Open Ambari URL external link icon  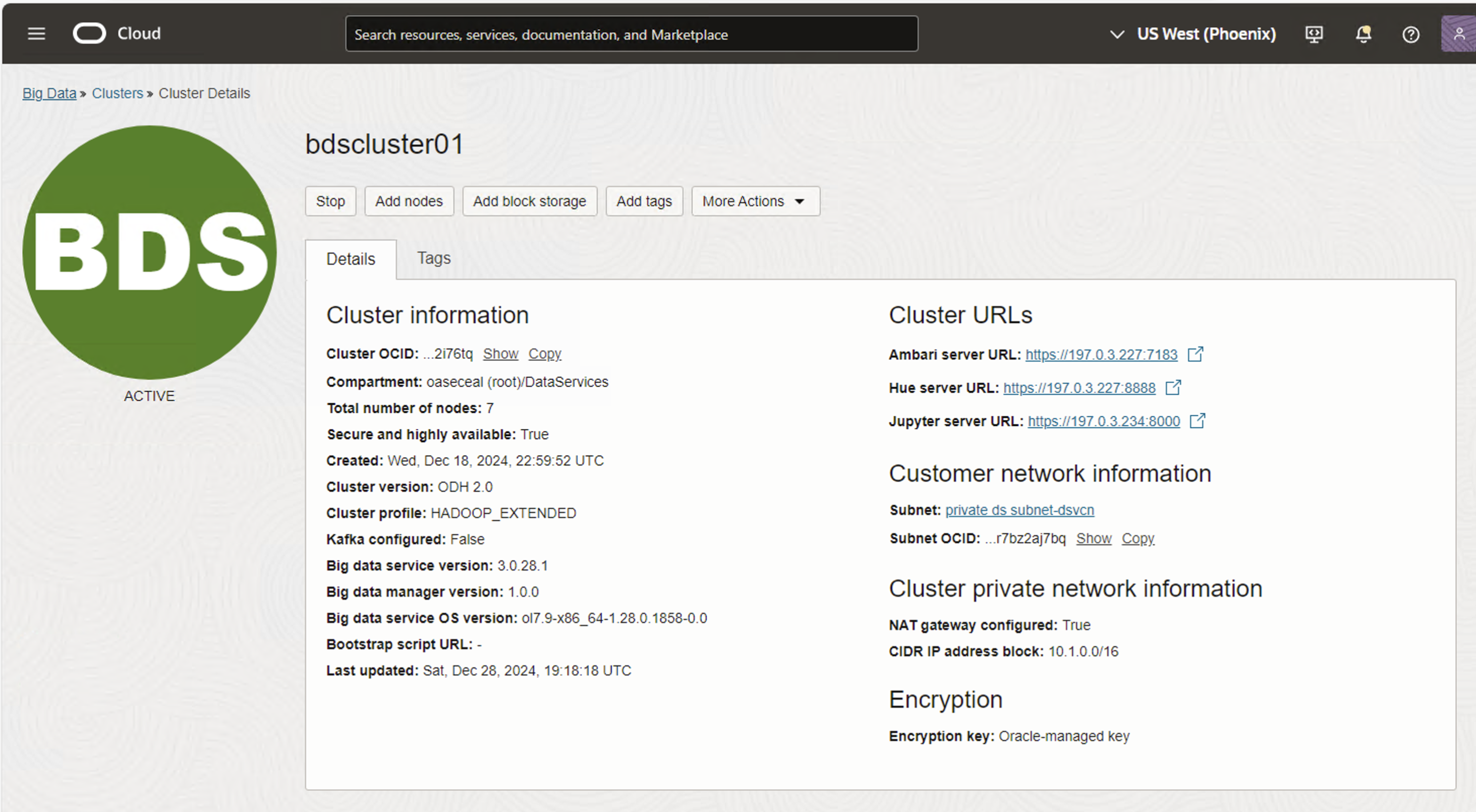click(1195, 354)
